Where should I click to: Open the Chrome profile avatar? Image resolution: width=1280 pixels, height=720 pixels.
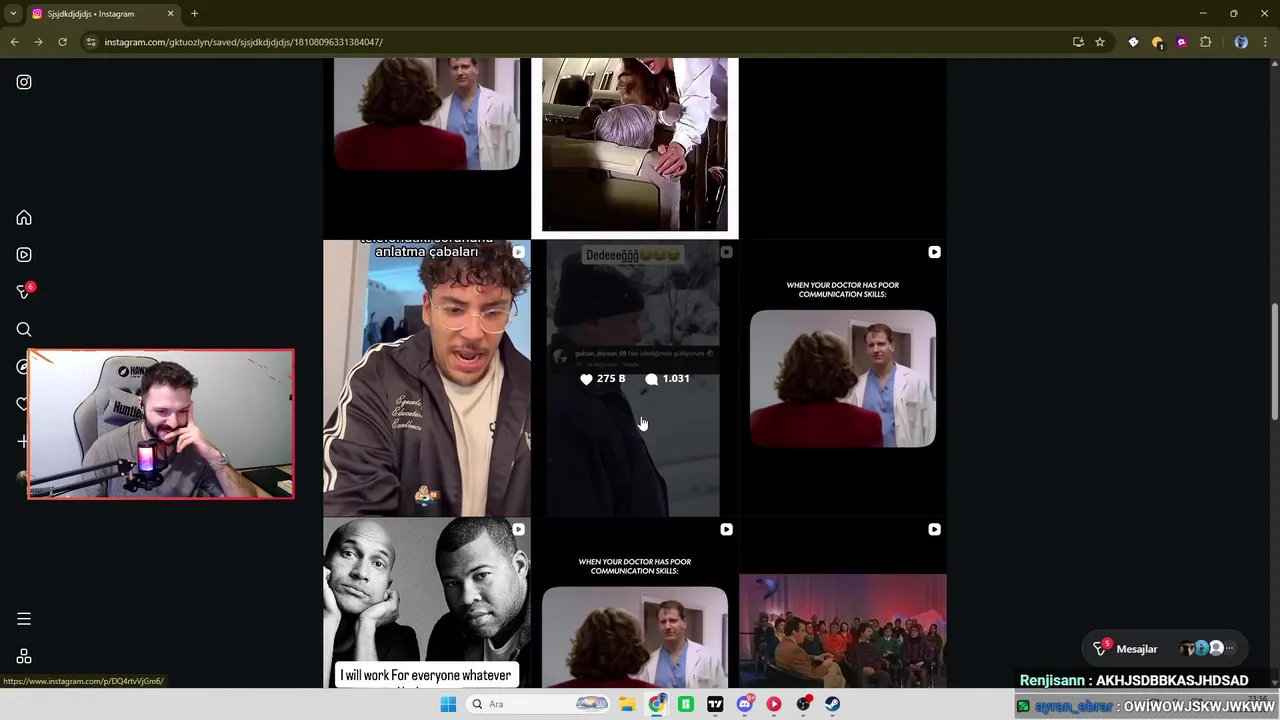(x=1241, y=42)
